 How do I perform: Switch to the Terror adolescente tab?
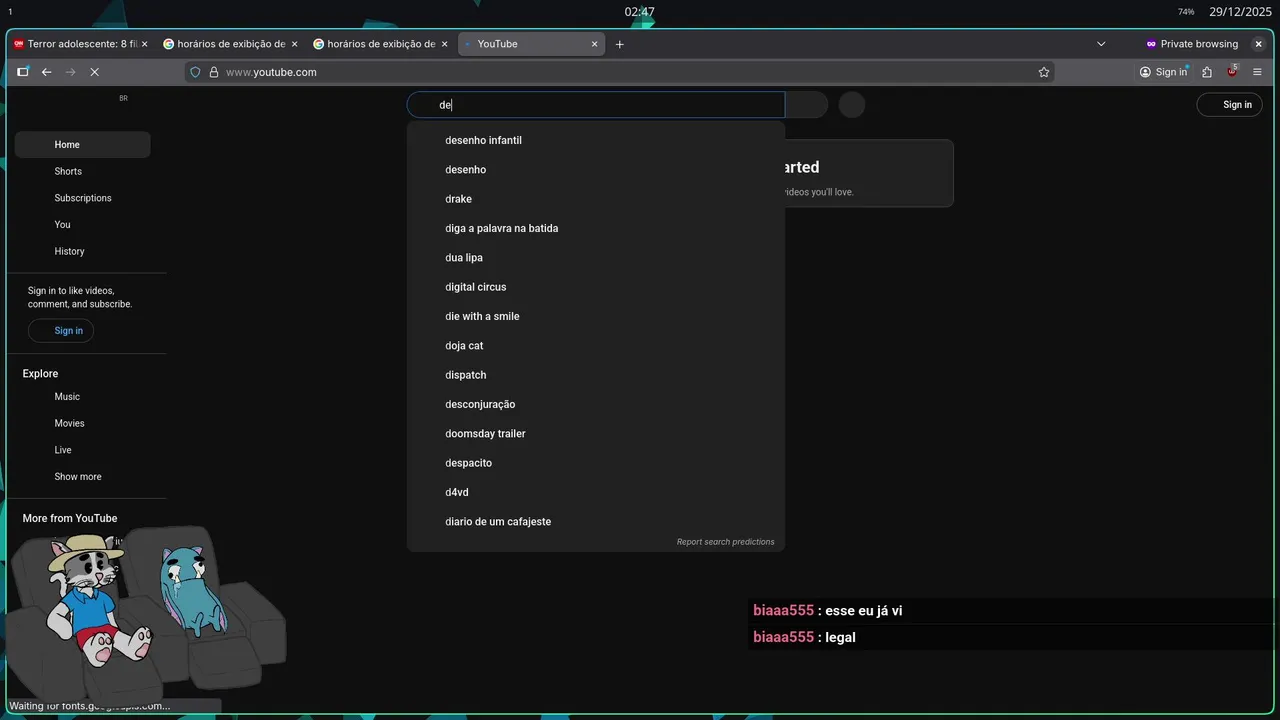82,44
